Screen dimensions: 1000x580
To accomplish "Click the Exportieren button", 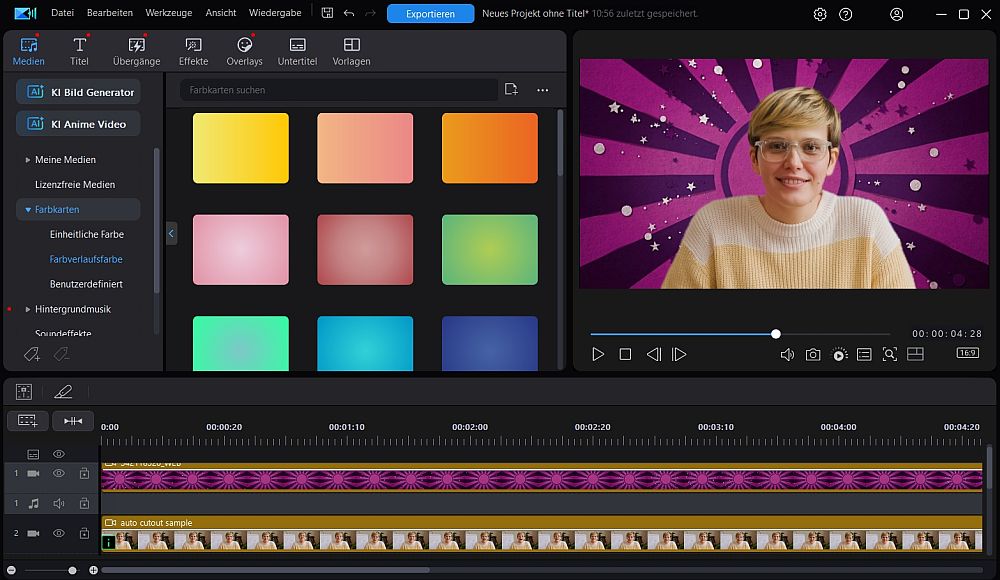I will (430, 14).
